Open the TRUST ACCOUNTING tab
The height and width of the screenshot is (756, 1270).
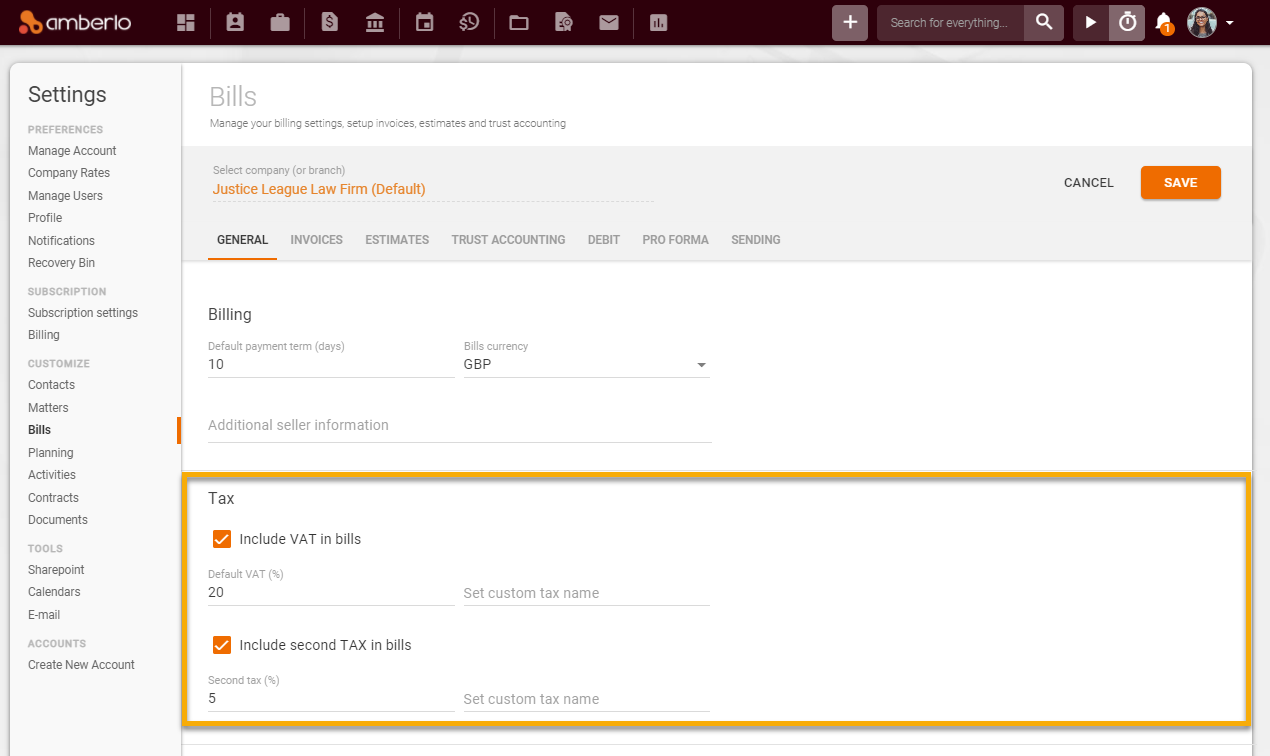point(508,240)
